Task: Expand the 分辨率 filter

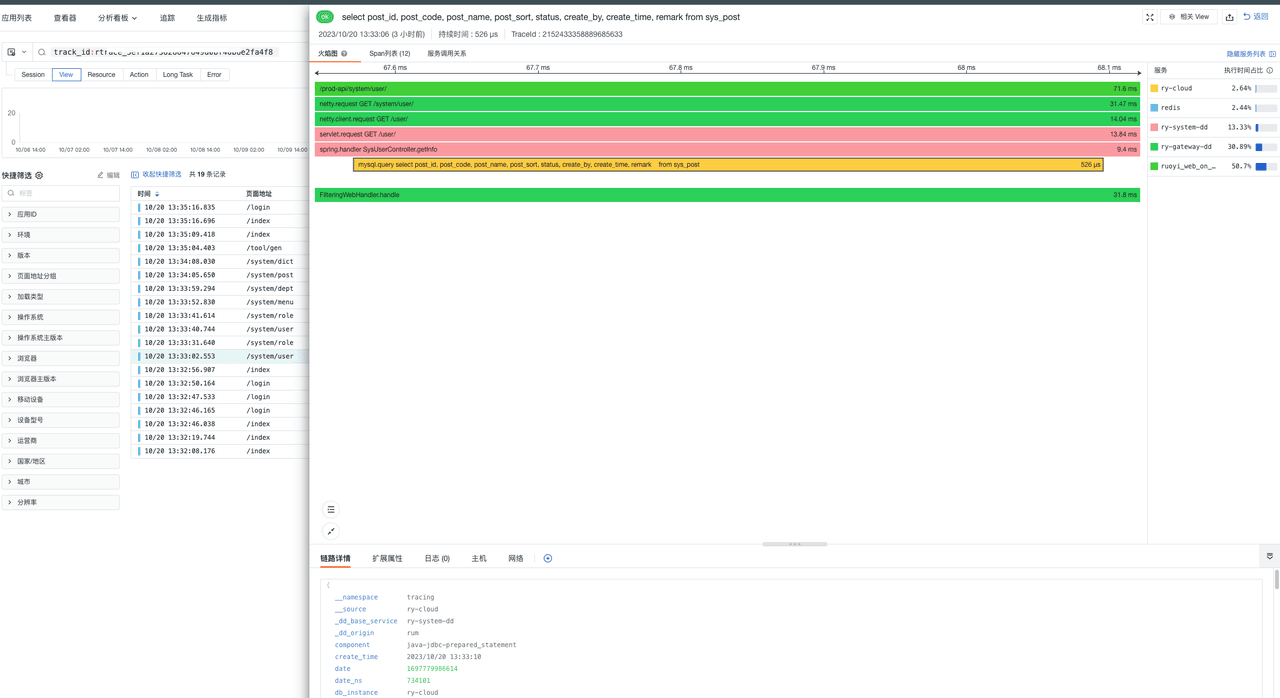Action: [61, 503]
